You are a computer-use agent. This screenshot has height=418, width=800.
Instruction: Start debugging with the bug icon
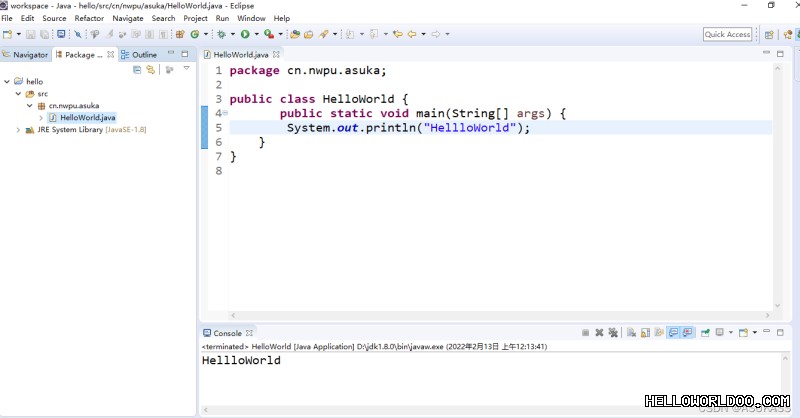tap(221, 34)
